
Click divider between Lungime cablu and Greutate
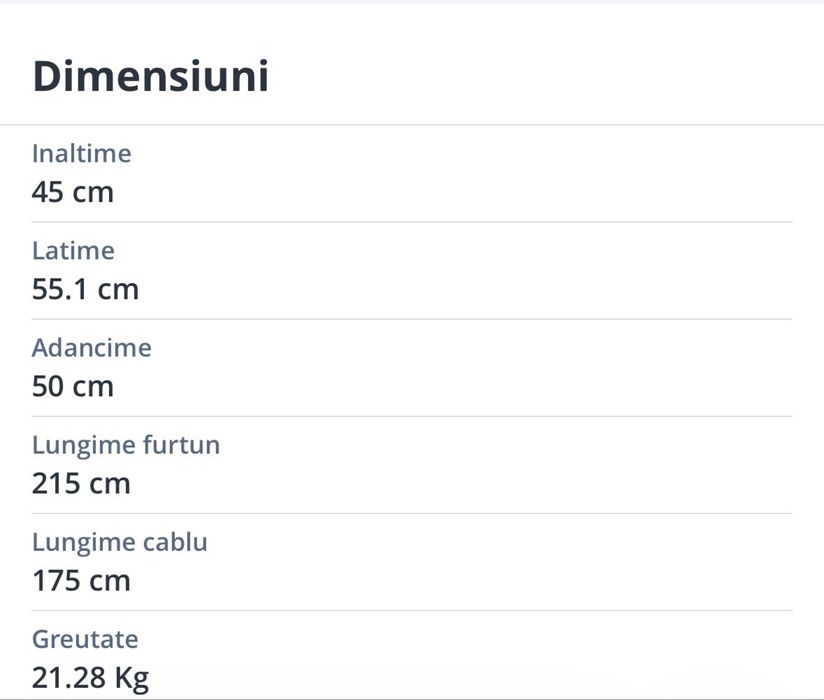(x=412, y=610)
